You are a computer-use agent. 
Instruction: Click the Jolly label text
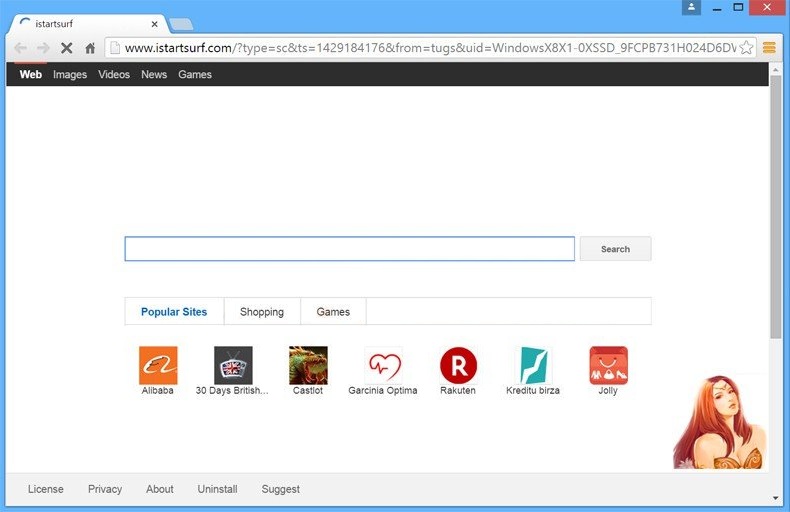pos(608,391)
